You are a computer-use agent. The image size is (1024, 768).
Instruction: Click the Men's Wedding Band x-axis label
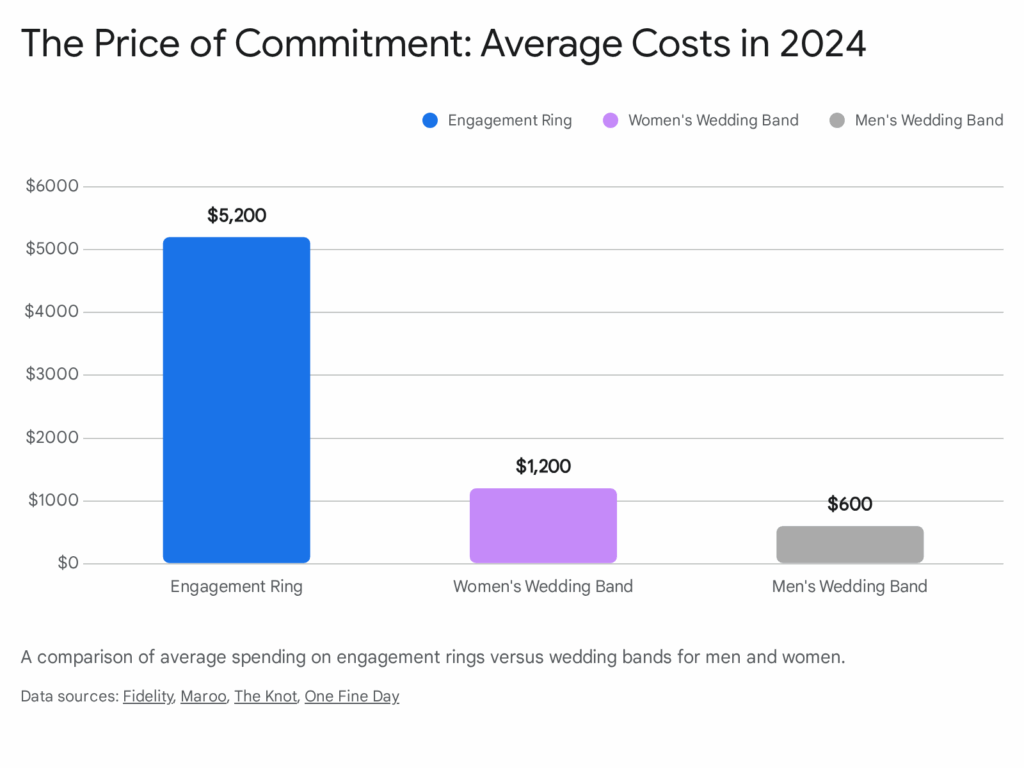pos(849,587)
